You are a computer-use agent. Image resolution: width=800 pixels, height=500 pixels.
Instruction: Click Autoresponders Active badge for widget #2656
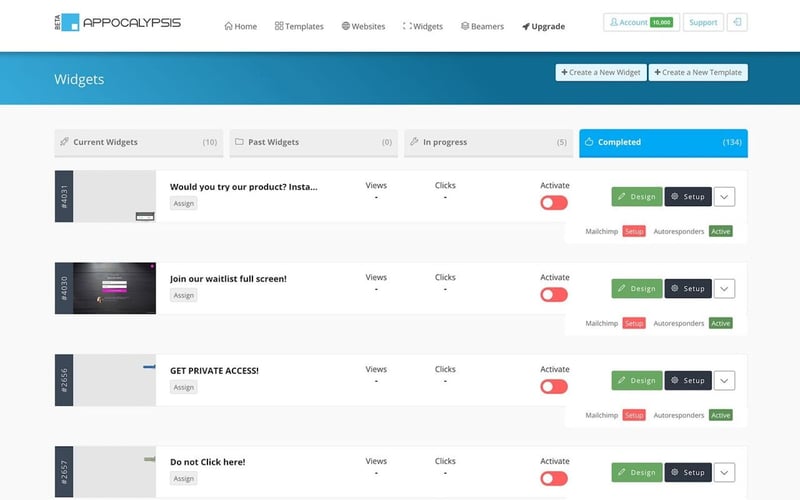click(721, 415)
